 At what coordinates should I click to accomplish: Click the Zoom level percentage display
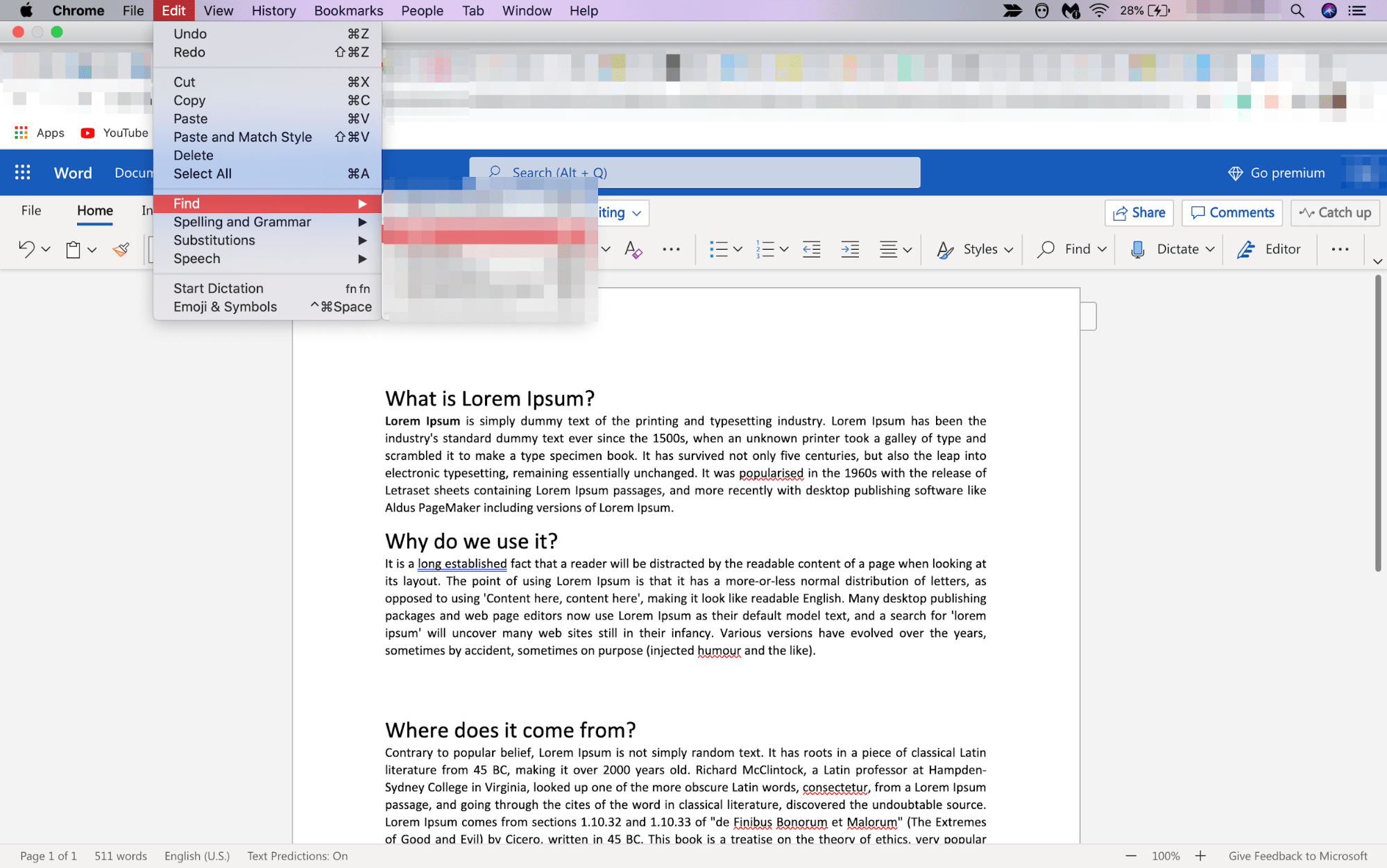1163,855
